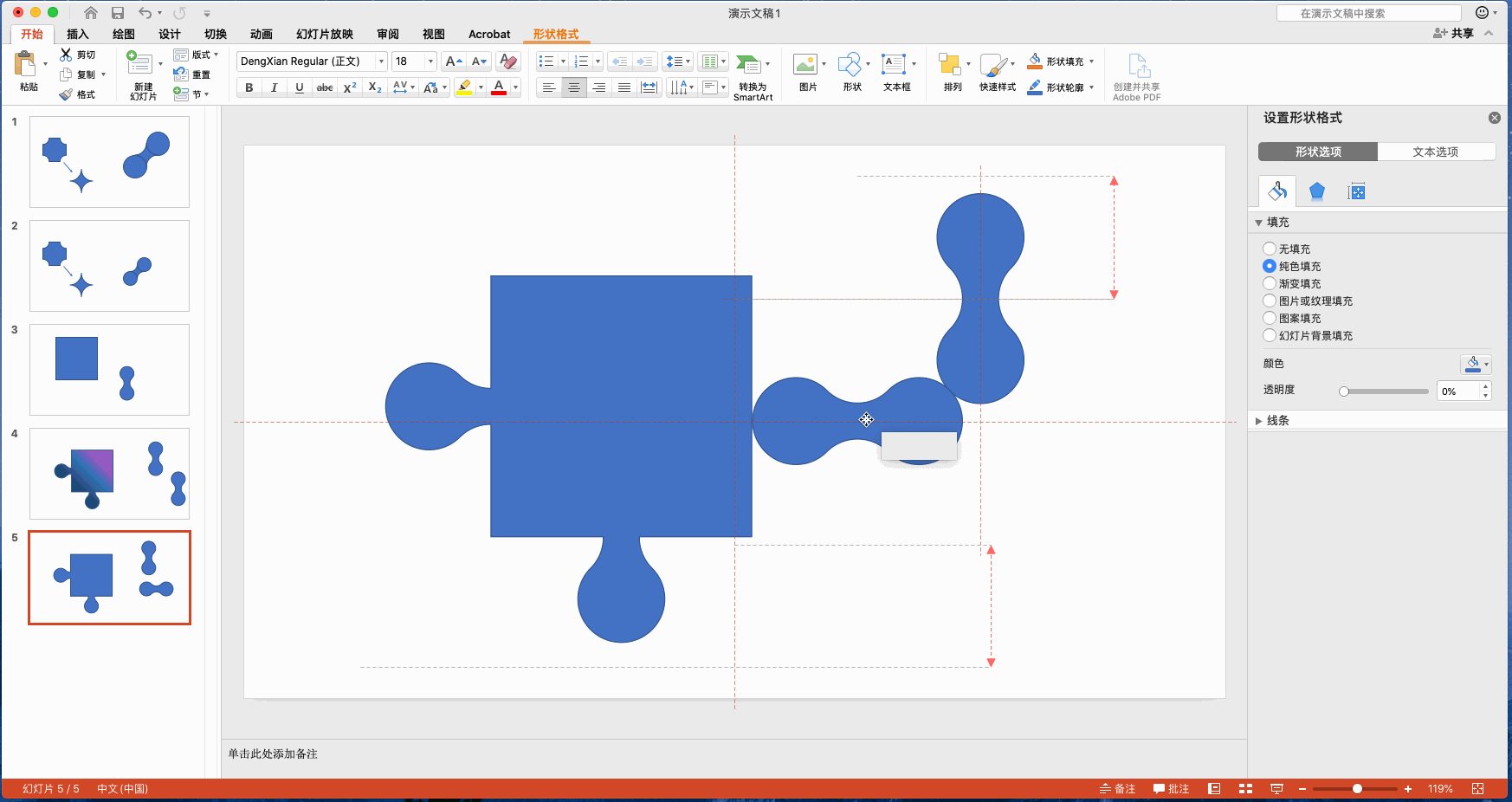
Task: Open the Shape Fill dropdown arrow
Action: [x=1091, y=61]
